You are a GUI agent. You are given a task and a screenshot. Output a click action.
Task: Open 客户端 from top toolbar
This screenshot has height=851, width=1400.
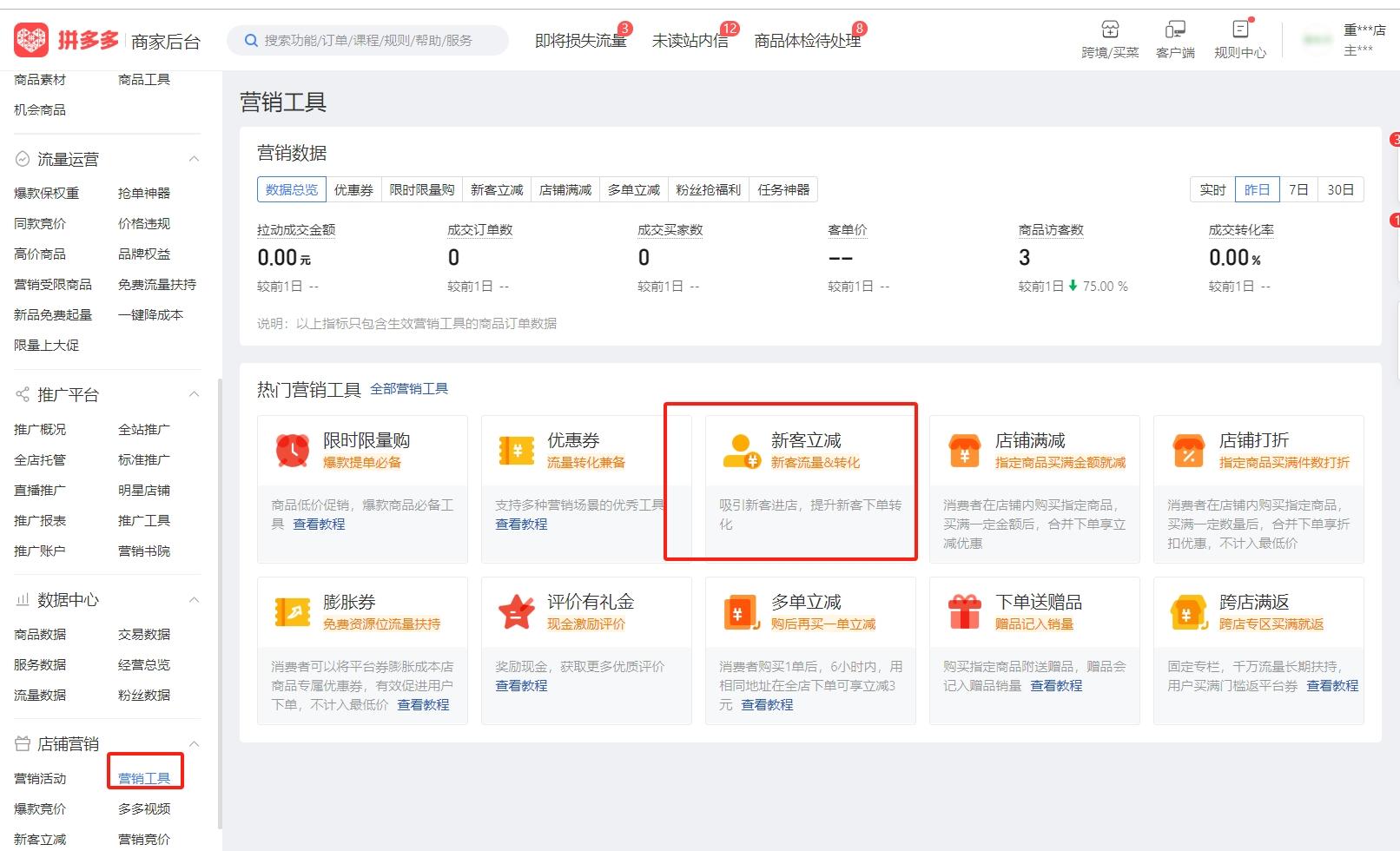point(1176,37)
